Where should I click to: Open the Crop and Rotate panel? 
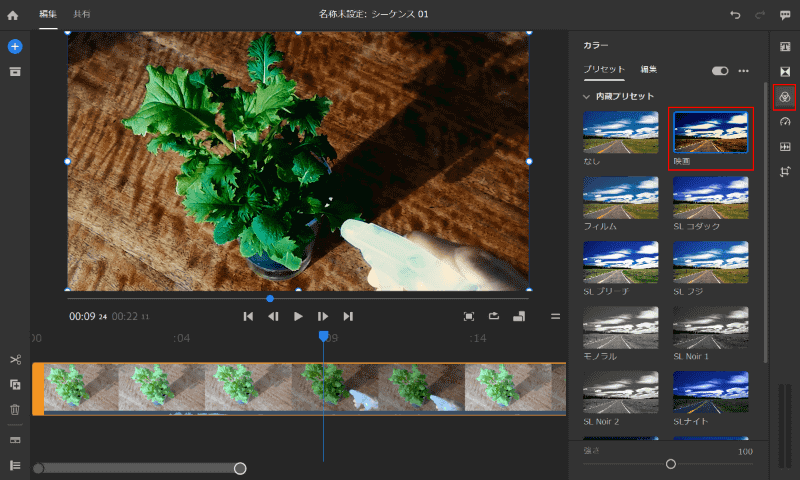pos(785,172)
